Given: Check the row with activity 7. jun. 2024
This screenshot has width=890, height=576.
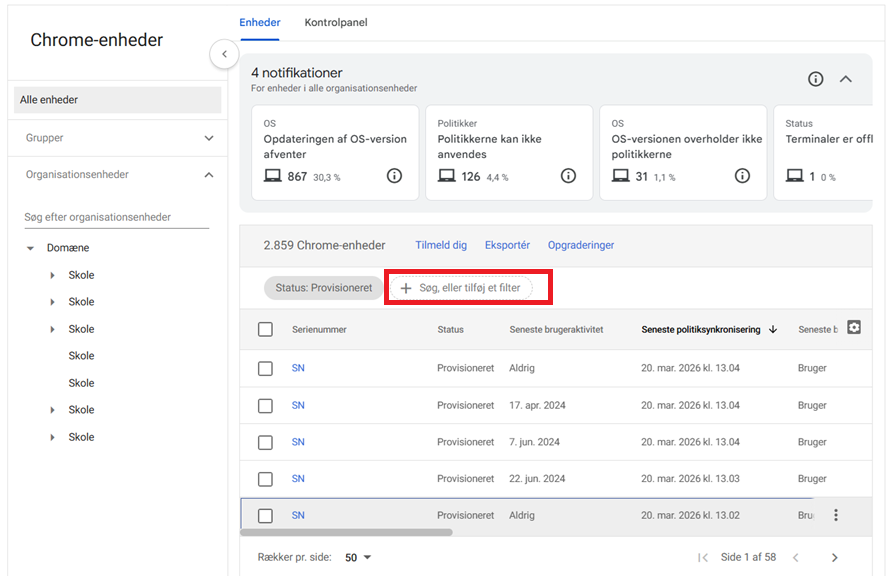Looking at the screenshot, I should tap(265, 442).
